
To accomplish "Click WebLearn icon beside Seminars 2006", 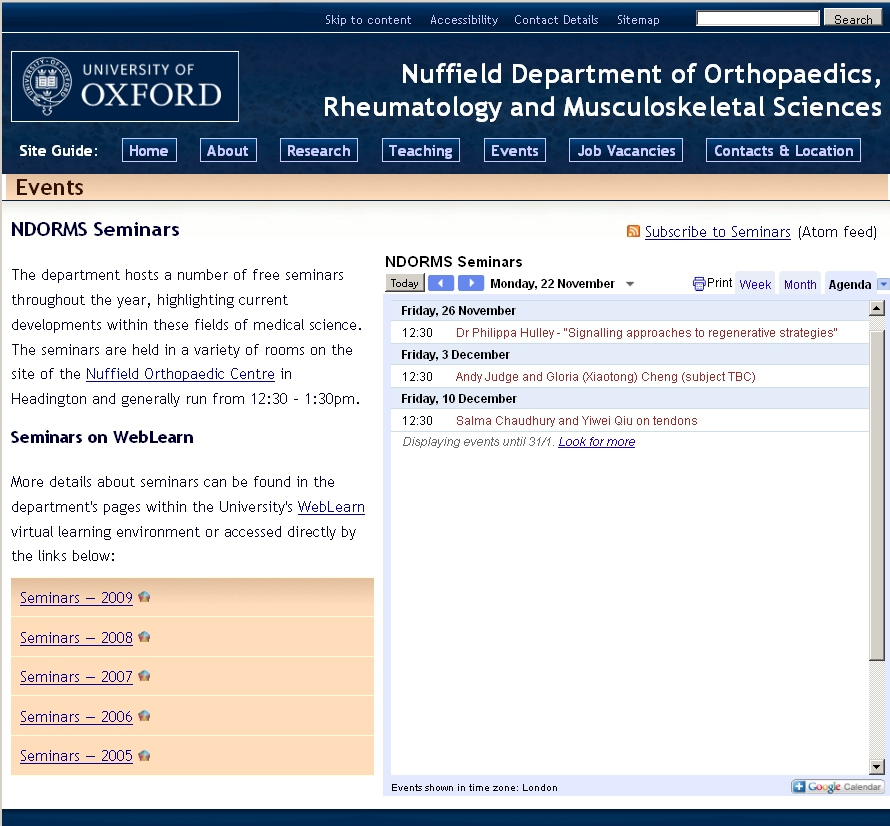I will click(x=144, y=716).
